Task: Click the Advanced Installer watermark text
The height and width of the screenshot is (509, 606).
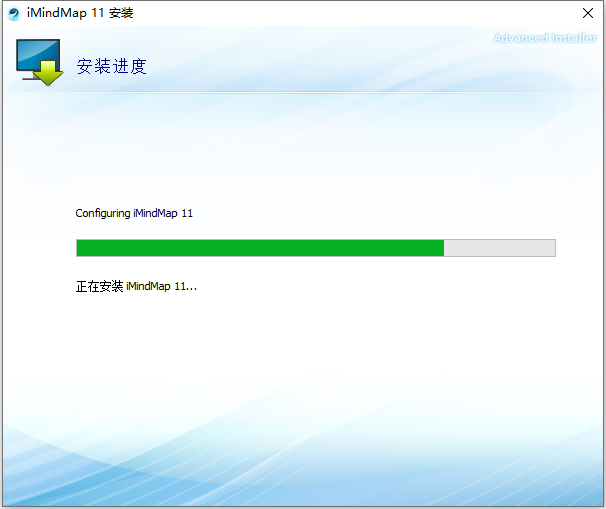Action: [545, 38]
